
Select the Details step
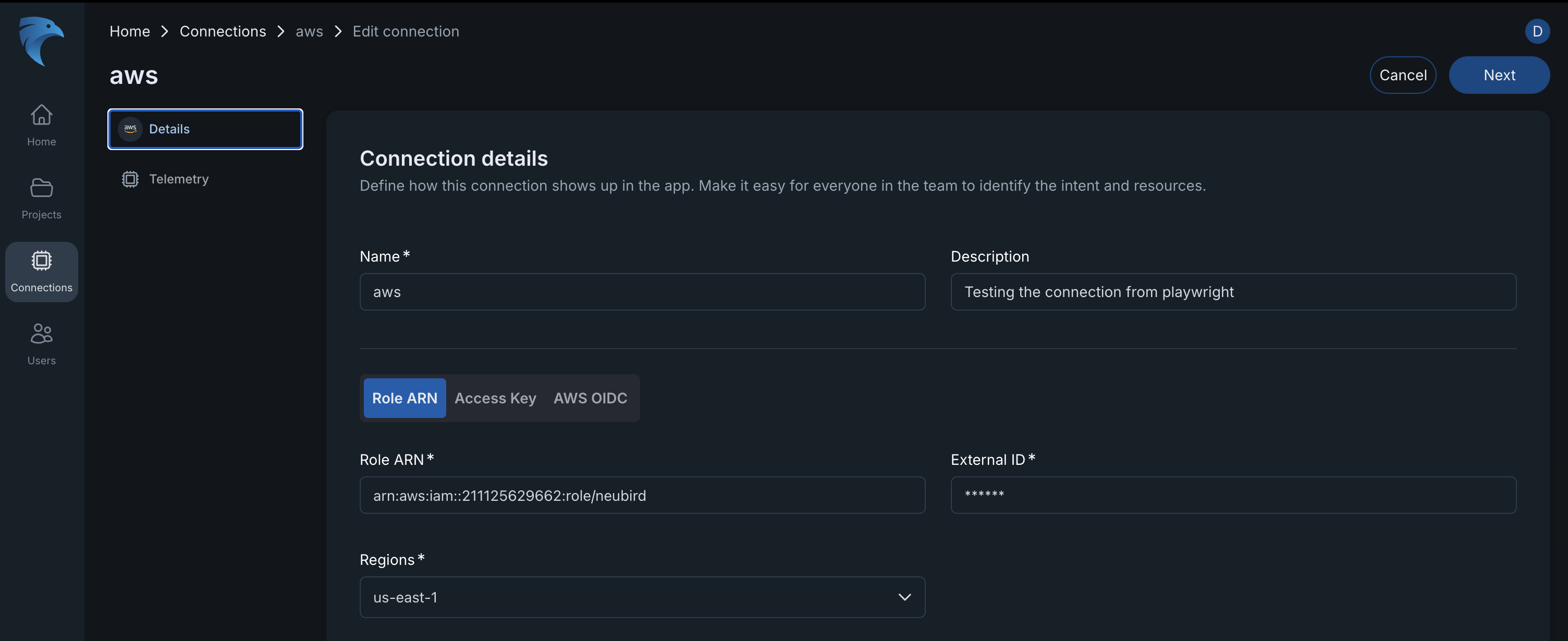point(169,129)
